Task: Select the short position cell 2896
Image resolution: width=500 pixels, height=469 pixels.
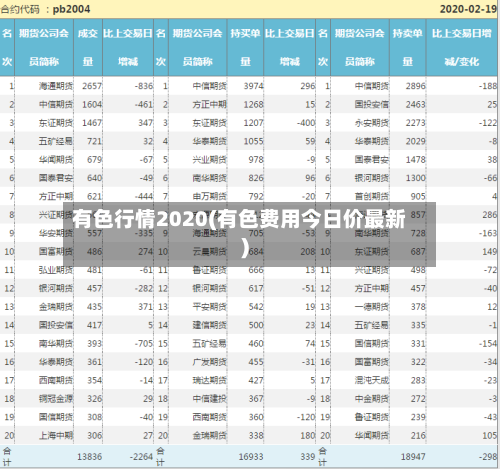Action: coord(416,86)
